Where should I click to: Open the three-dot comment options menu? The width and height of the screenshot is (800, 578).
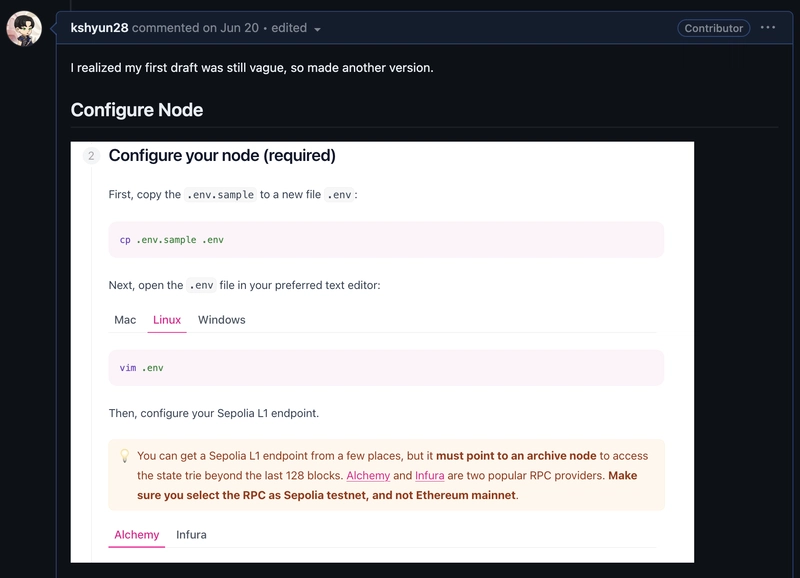[x=768, y=28]
